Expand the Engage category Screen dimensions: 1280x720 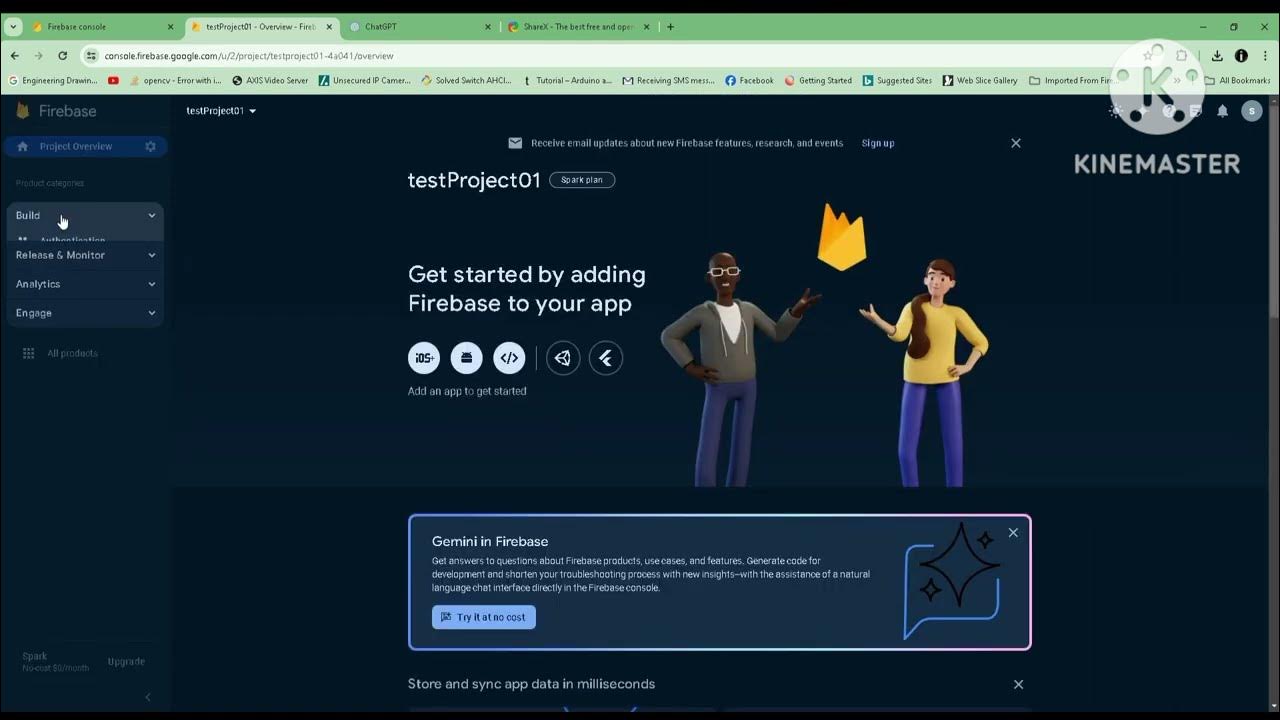pos(85,313)
